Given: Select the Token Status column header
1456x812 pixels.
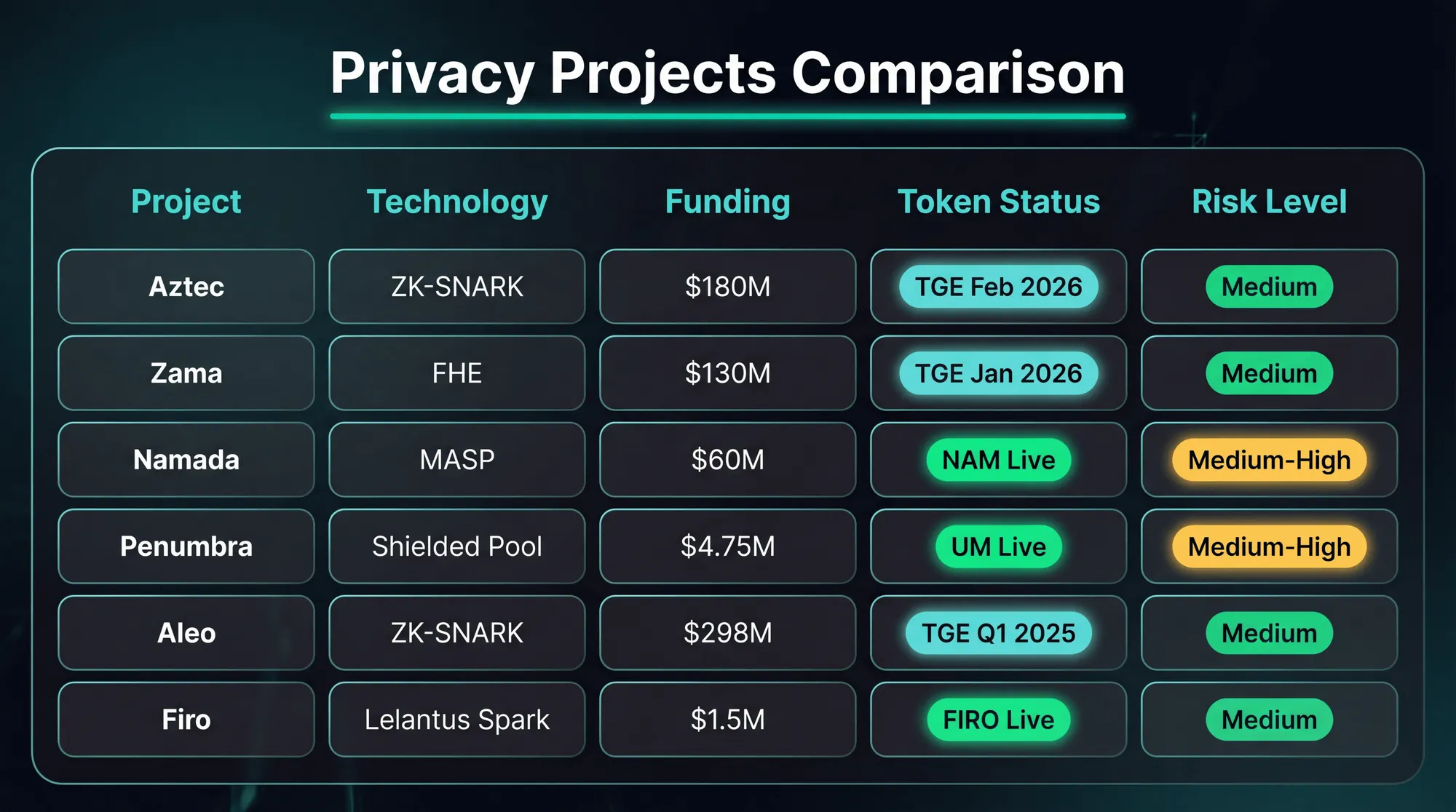Looking at the screenshot, I should point(999,202).
